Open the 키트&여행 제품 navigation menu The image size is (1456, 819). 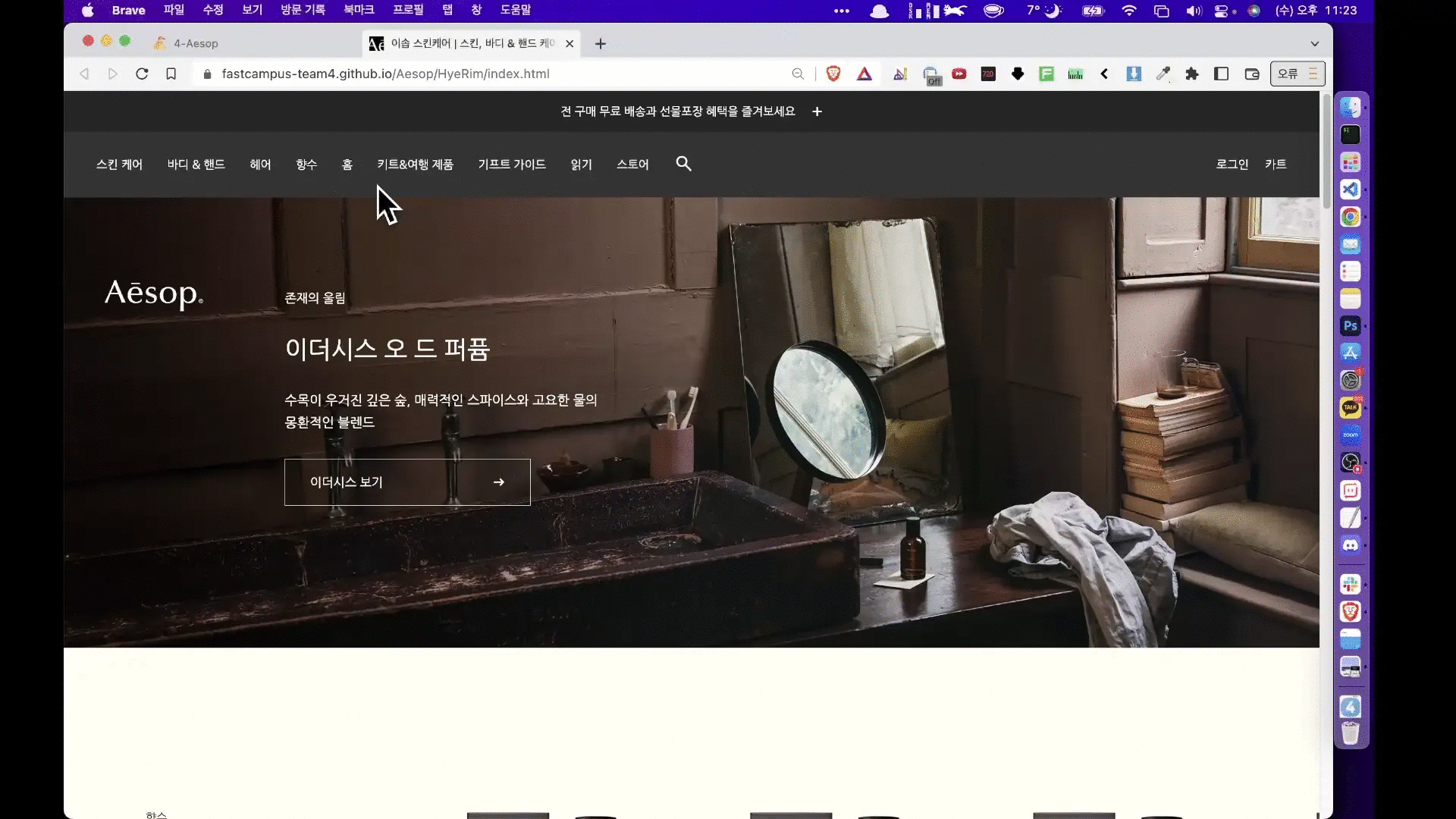pyautogui.click(x=415, y=165)
